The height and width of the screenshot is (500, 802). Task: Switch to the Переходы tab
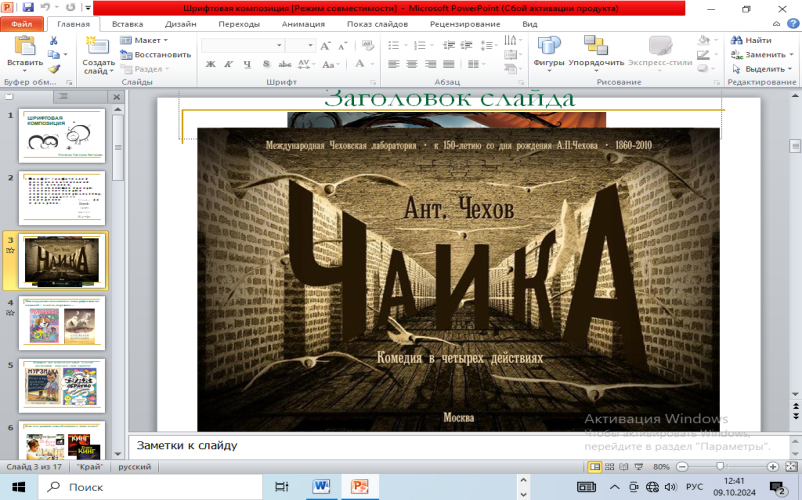pos(239,24)
